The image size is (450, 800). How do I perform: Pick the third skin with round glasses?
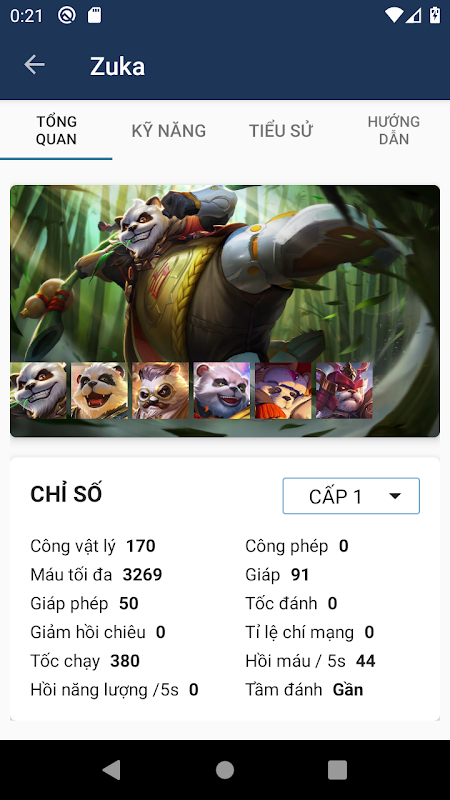click(161, 390)
